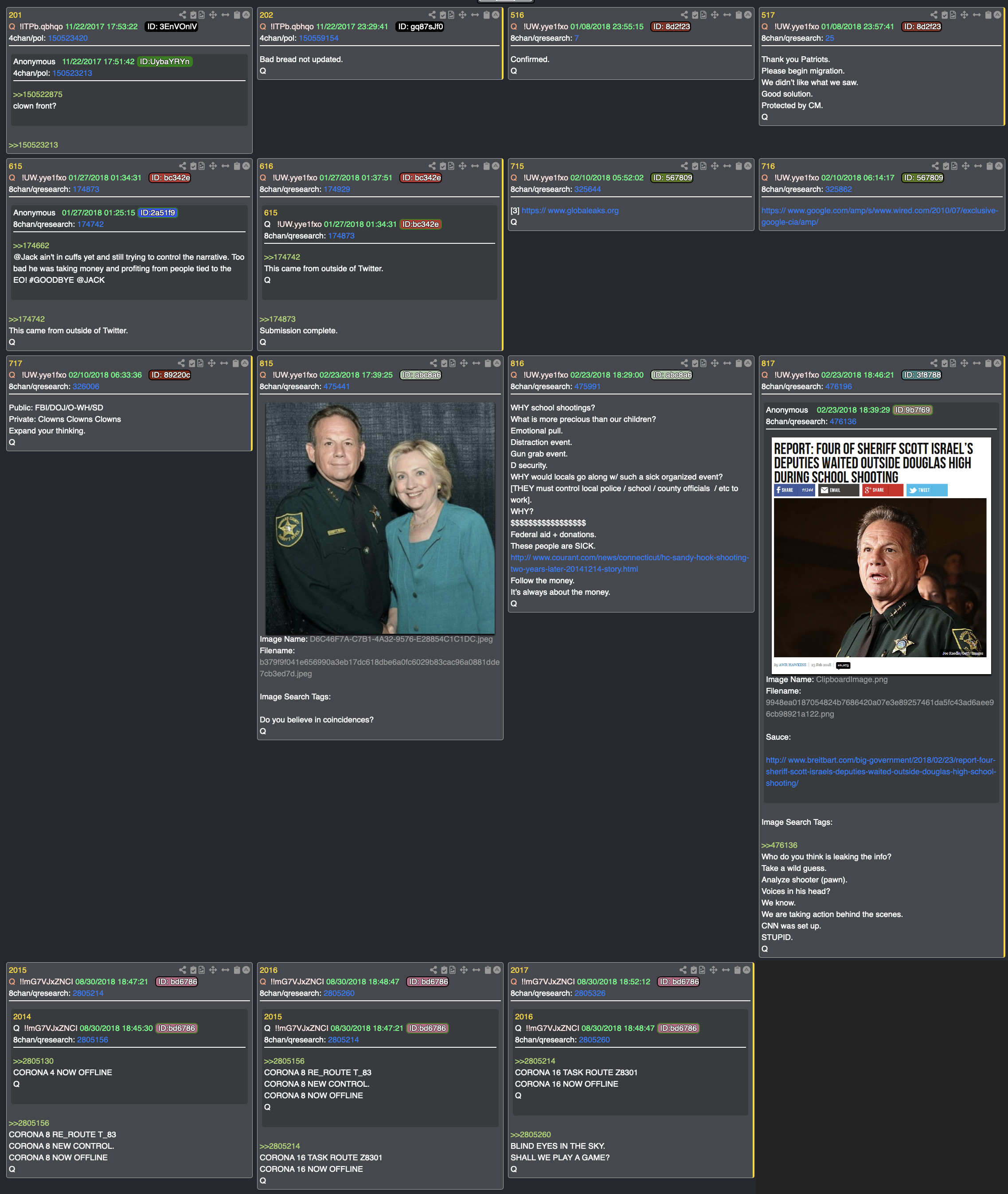
Task: Click the 'Bad bread not updated.' text
Action: 301,59
